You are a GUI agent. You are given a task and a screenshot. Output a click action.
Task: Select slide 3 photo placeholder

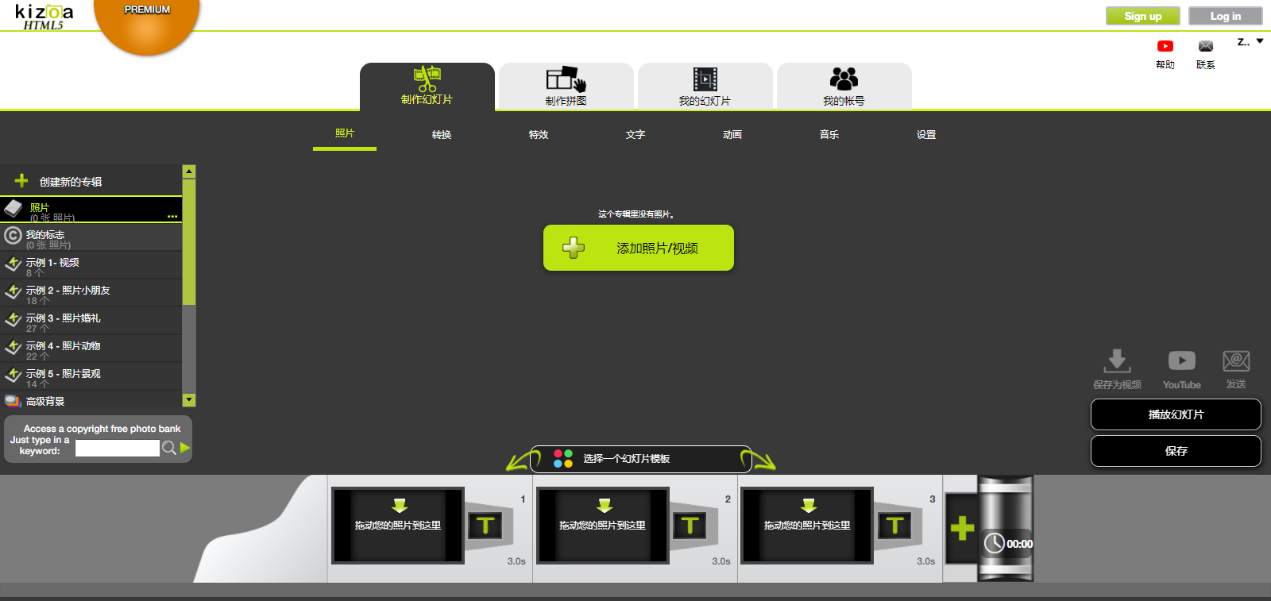[807, 525]
